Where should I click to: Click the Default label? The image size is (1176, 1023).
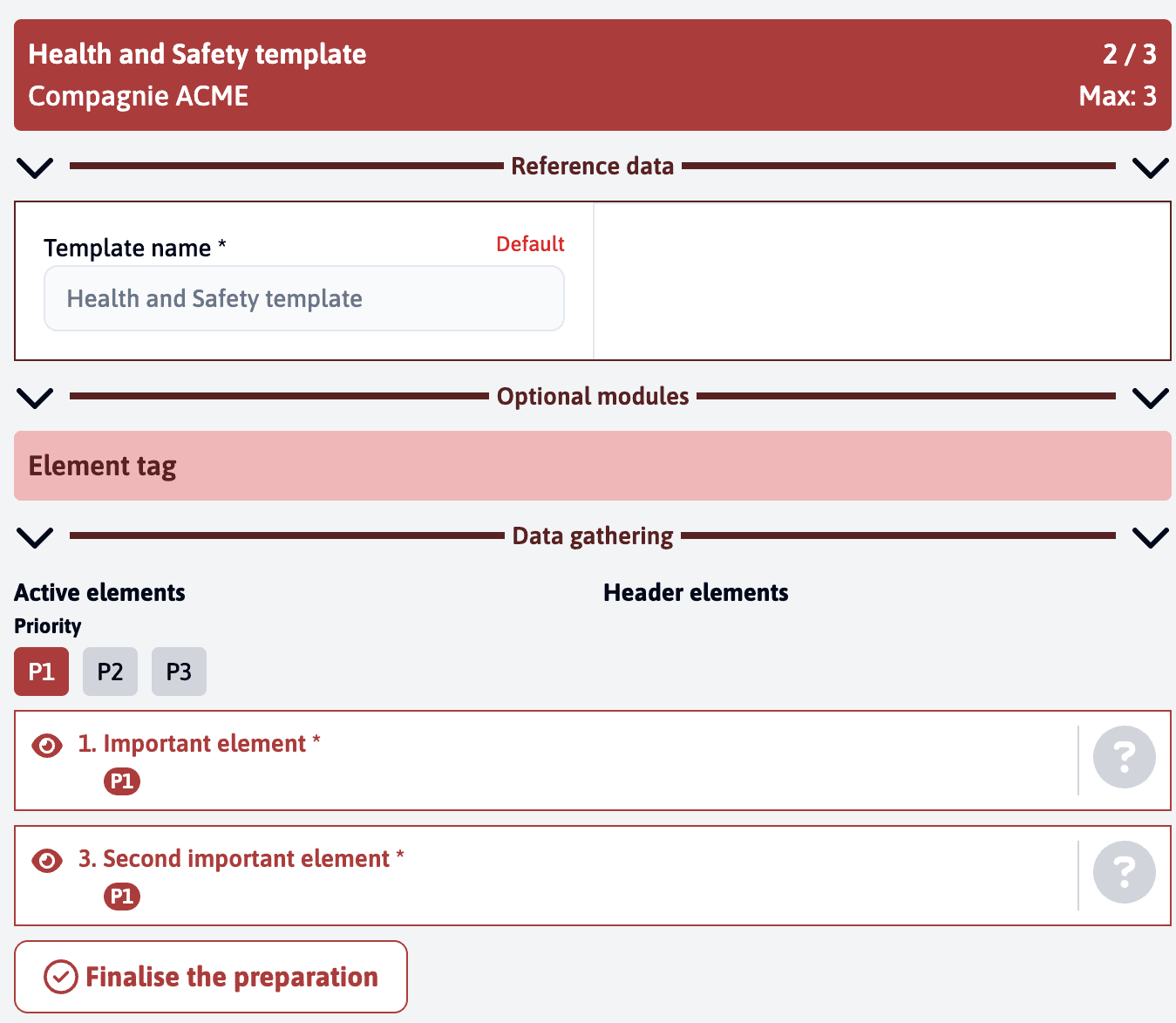pyautogui.click(x=529, y=244)
